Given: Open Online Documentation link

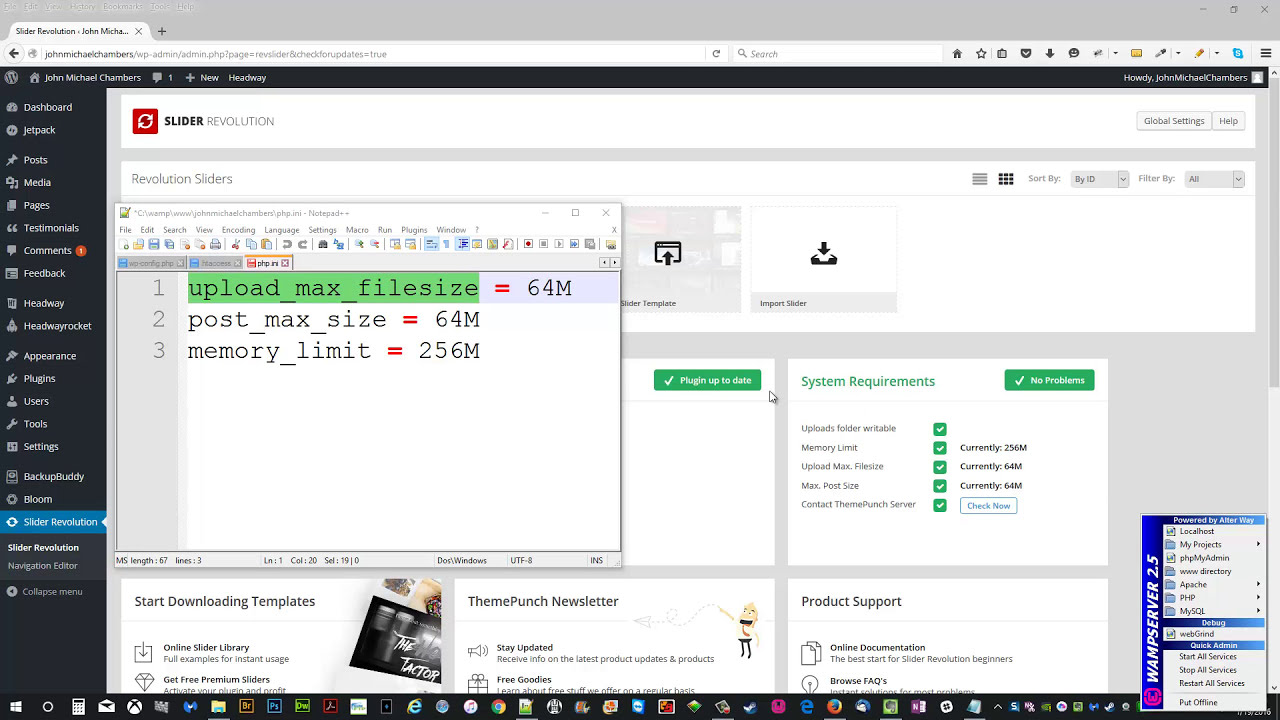Looking at the screenshot, I should [x=877, y=648].
